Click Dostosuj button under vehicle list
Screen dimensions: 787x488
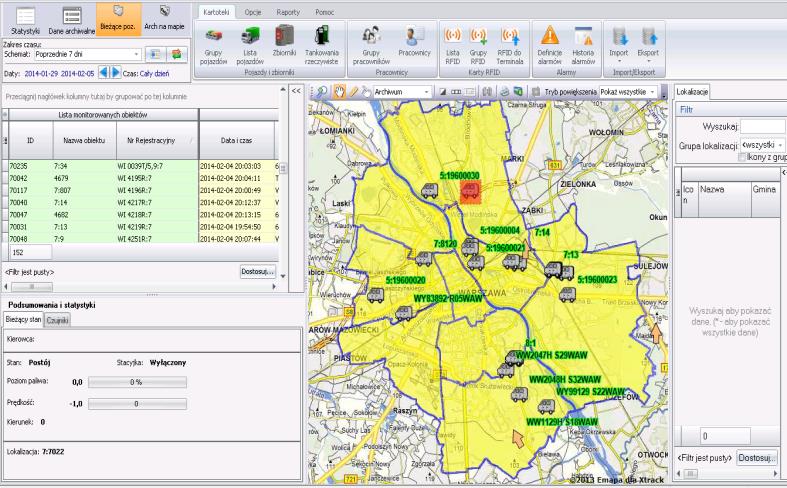[257, 272]
